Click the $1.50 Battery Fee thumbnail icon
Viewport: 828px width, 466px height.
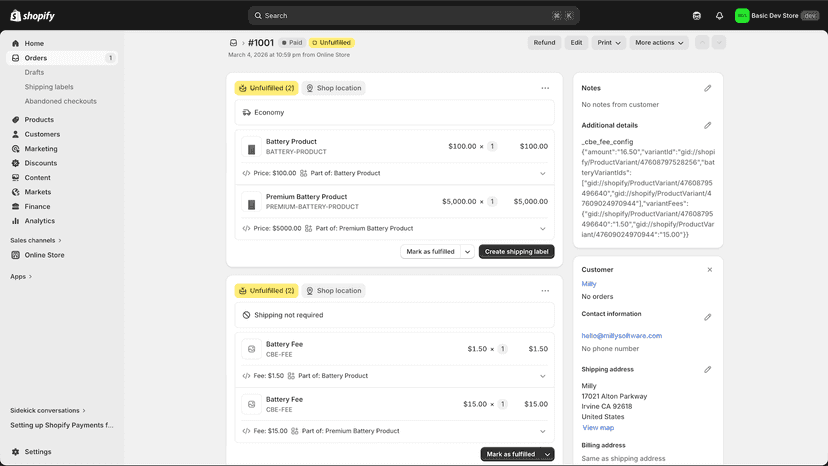[251, 349]
